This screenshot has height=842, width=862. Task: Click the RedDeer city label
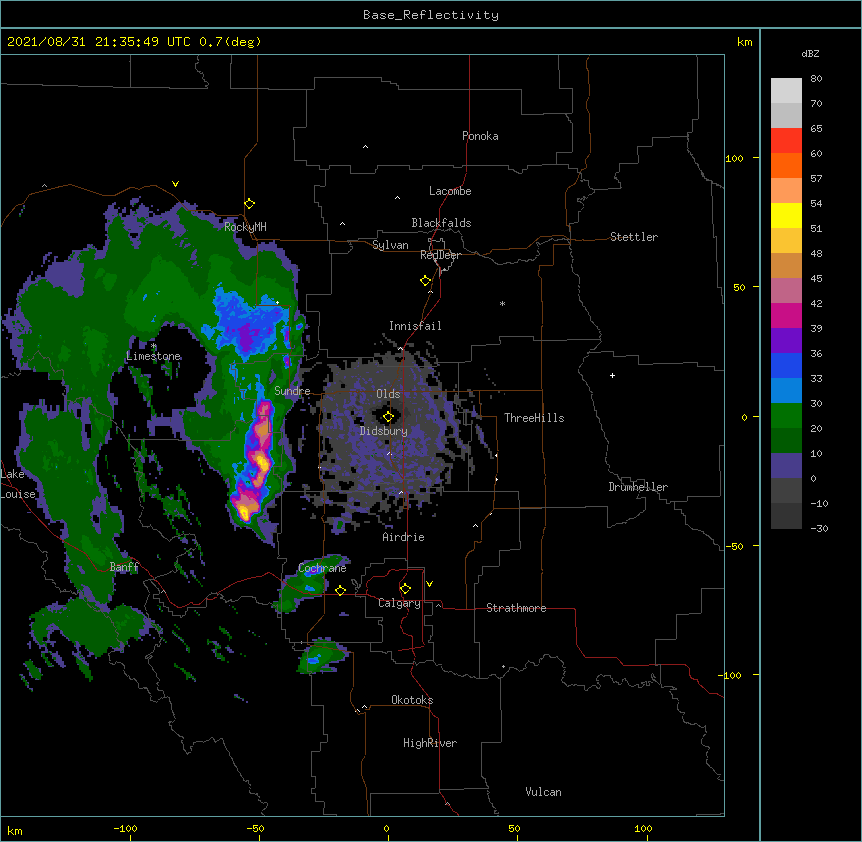click(440, 255)
